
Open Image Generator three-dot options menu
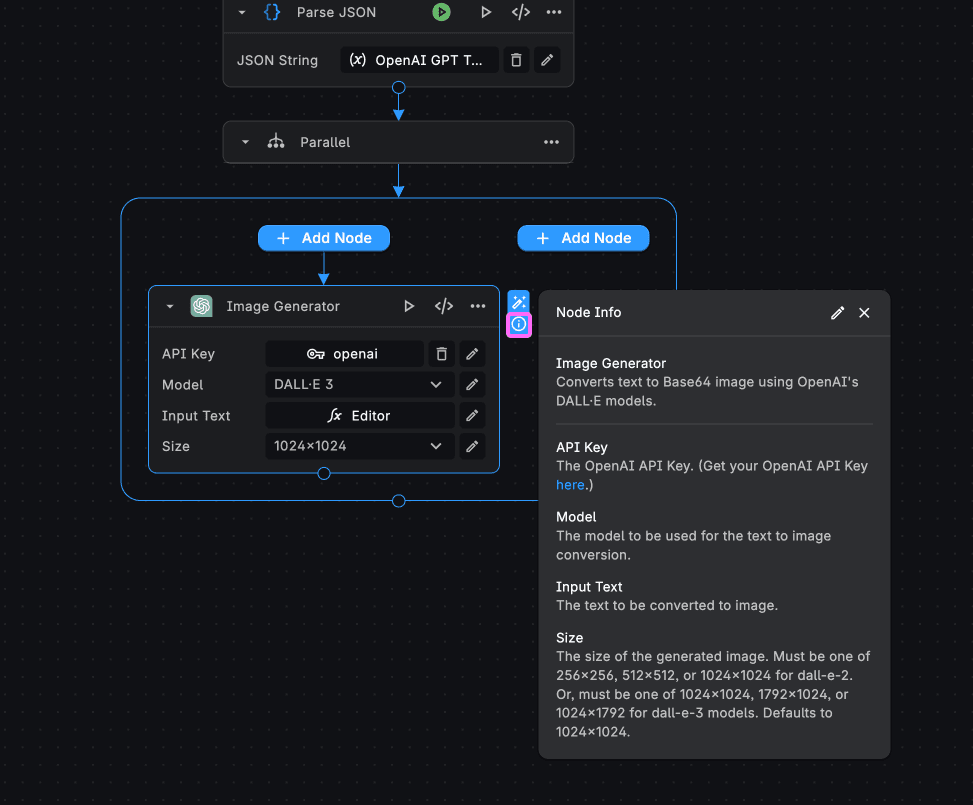click(478, 306)
